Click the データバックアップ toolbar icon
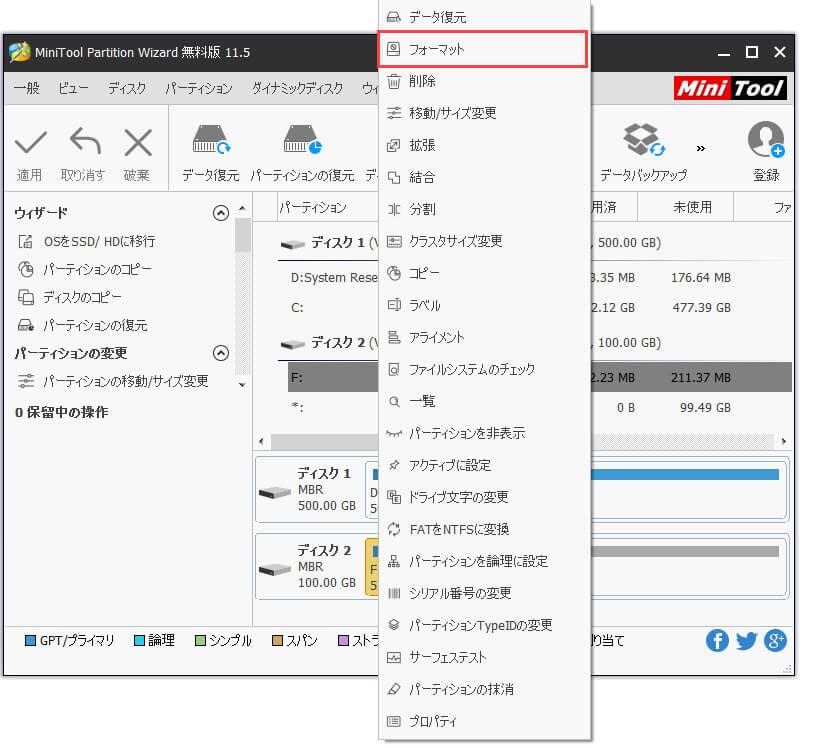The height and width of the screenshot is (747, 819). click(643, 144)
